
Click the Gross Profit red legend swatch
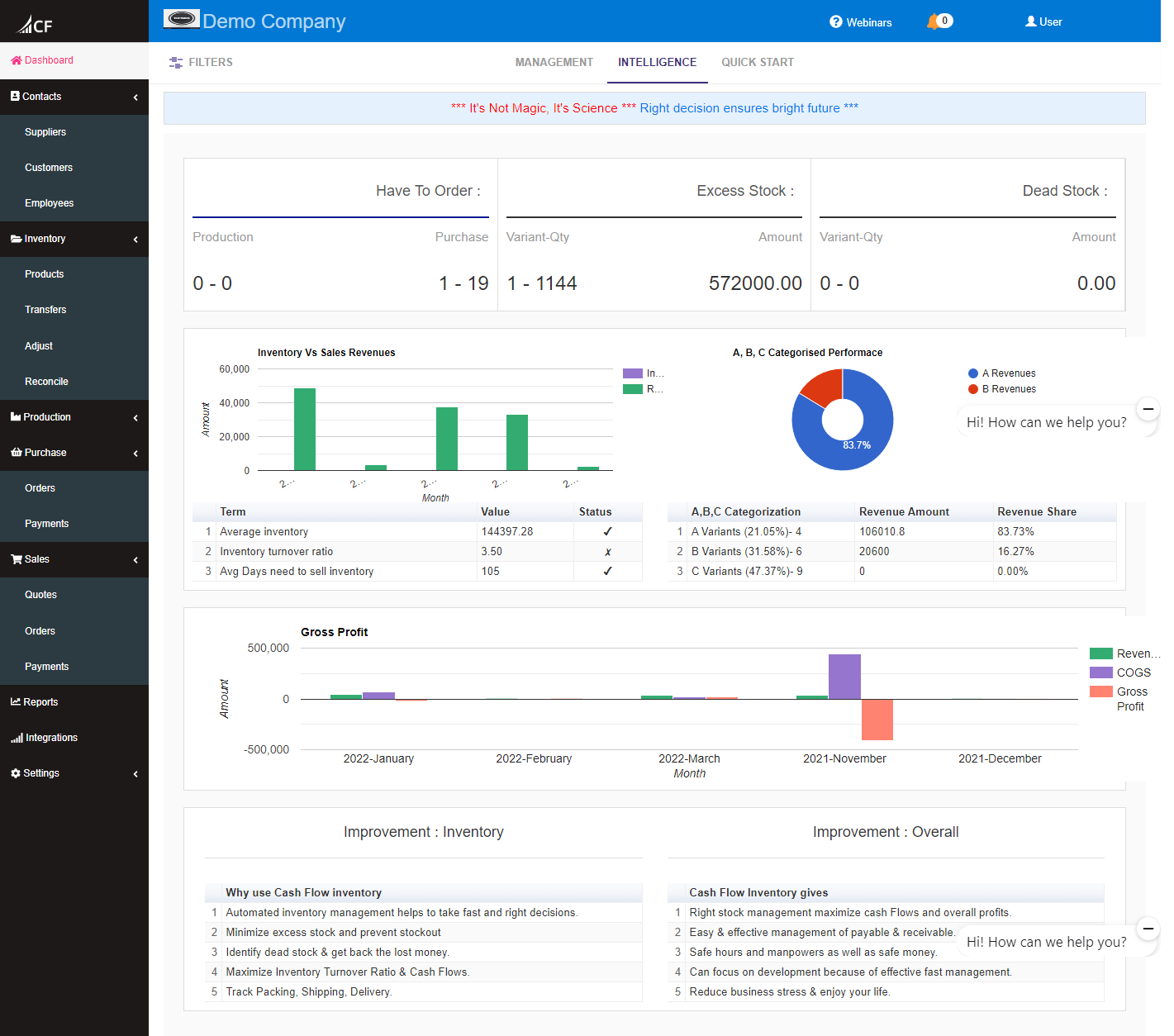coord(1100,692)
